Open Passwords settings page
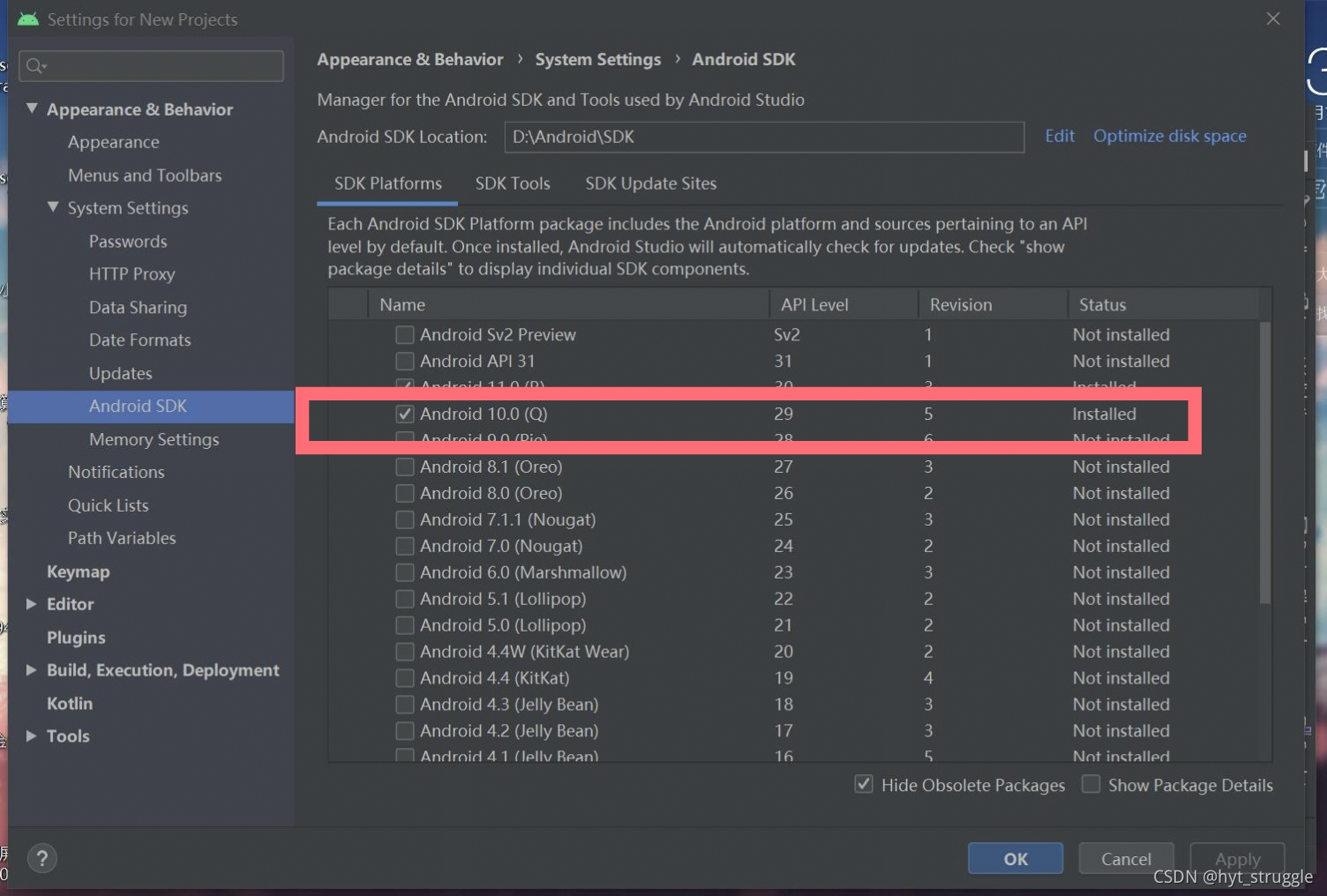Image resolution: width=1327 pixels, height=896 pixels. click(128, 241)
